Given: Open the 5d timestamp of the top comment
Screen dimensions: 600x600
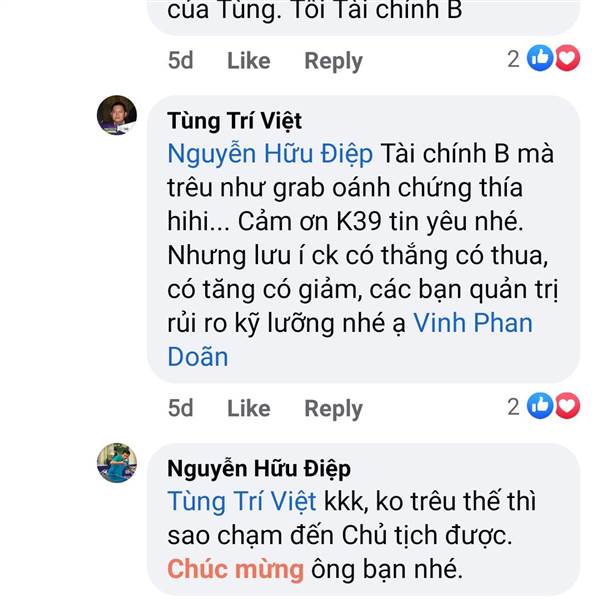Looking at the screenshot, I should coord(181,60).
